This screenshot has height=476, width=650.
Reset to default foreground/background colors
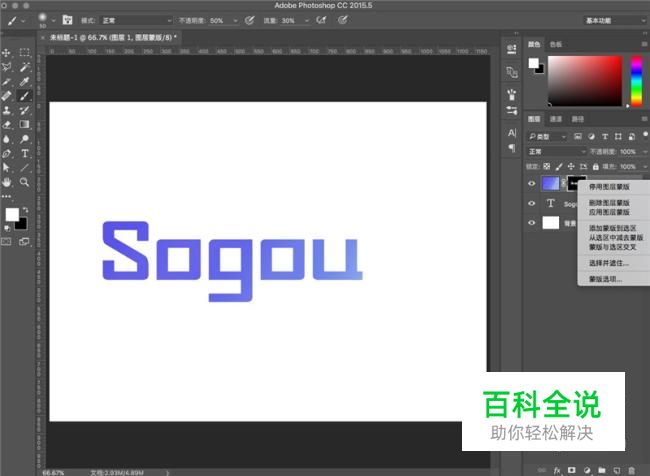[7, 228]
